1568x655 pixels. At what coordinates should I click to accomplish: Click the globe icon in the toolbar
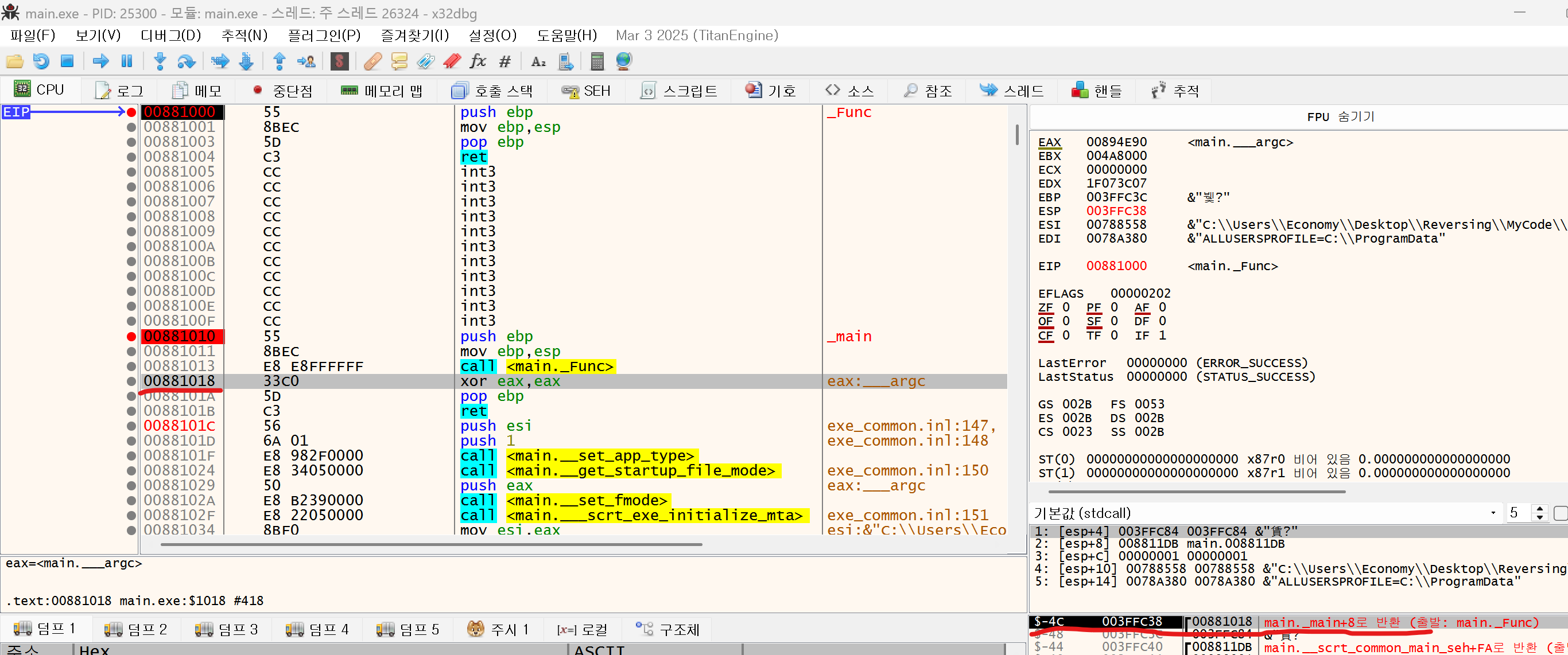[624, 61]
